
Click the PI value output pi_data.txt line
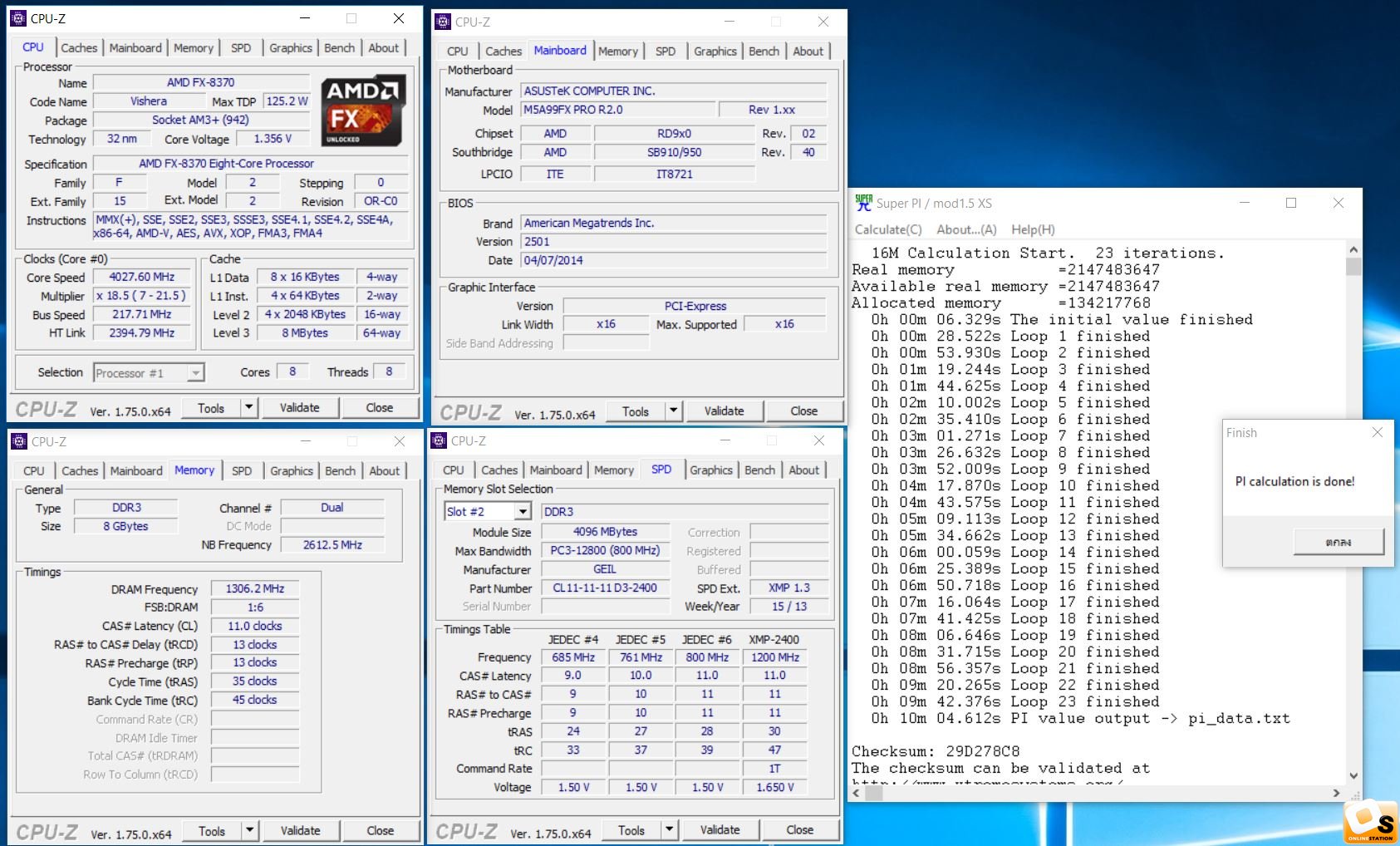(1080, 718)
